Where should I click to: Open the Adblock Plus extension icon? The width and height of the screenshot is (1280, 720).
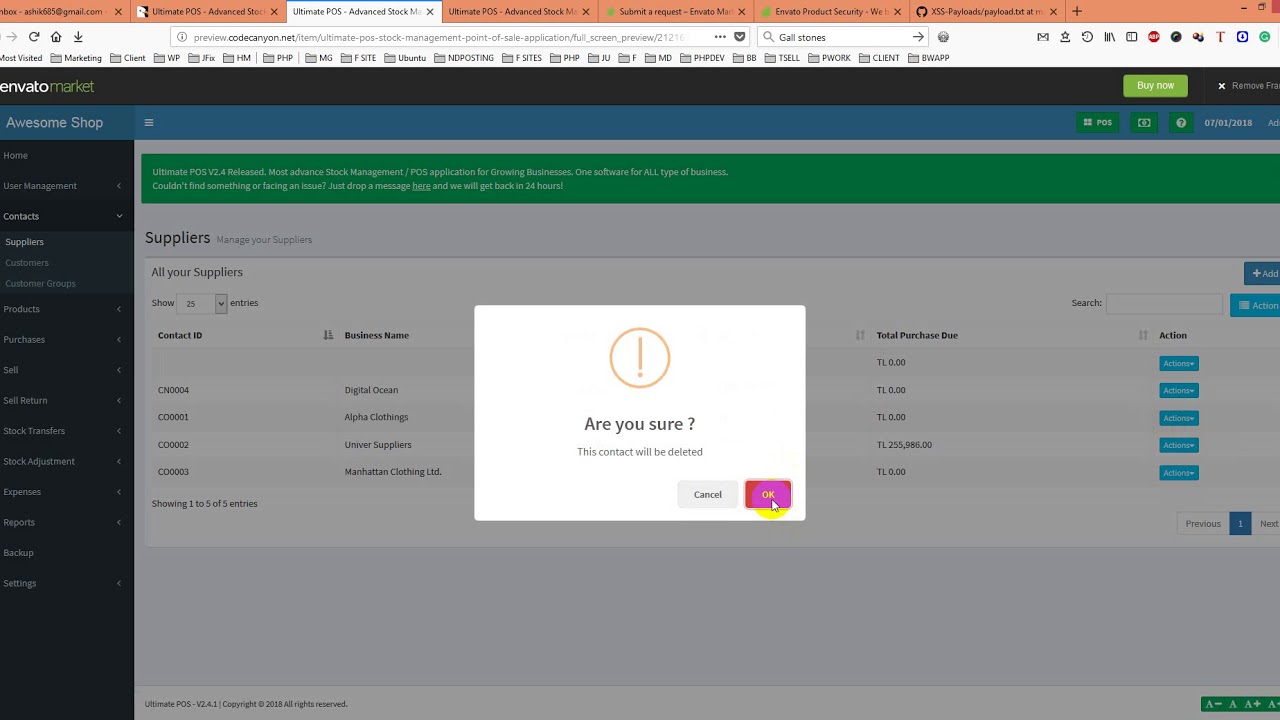(x=1153, y=37)
